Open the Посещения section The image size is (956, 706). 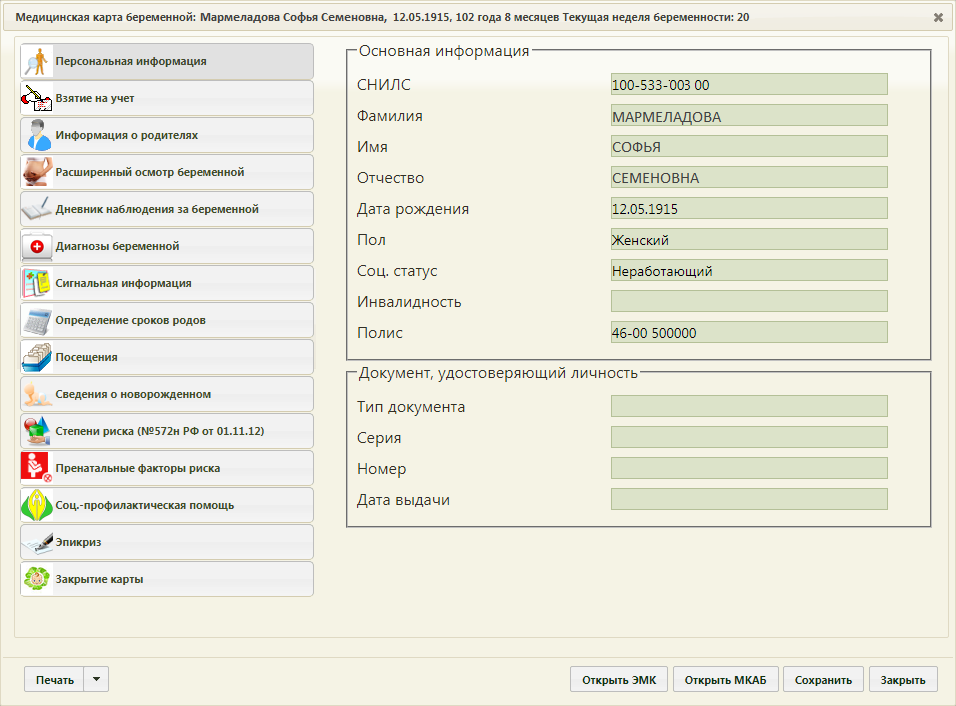tap(167, 357)
